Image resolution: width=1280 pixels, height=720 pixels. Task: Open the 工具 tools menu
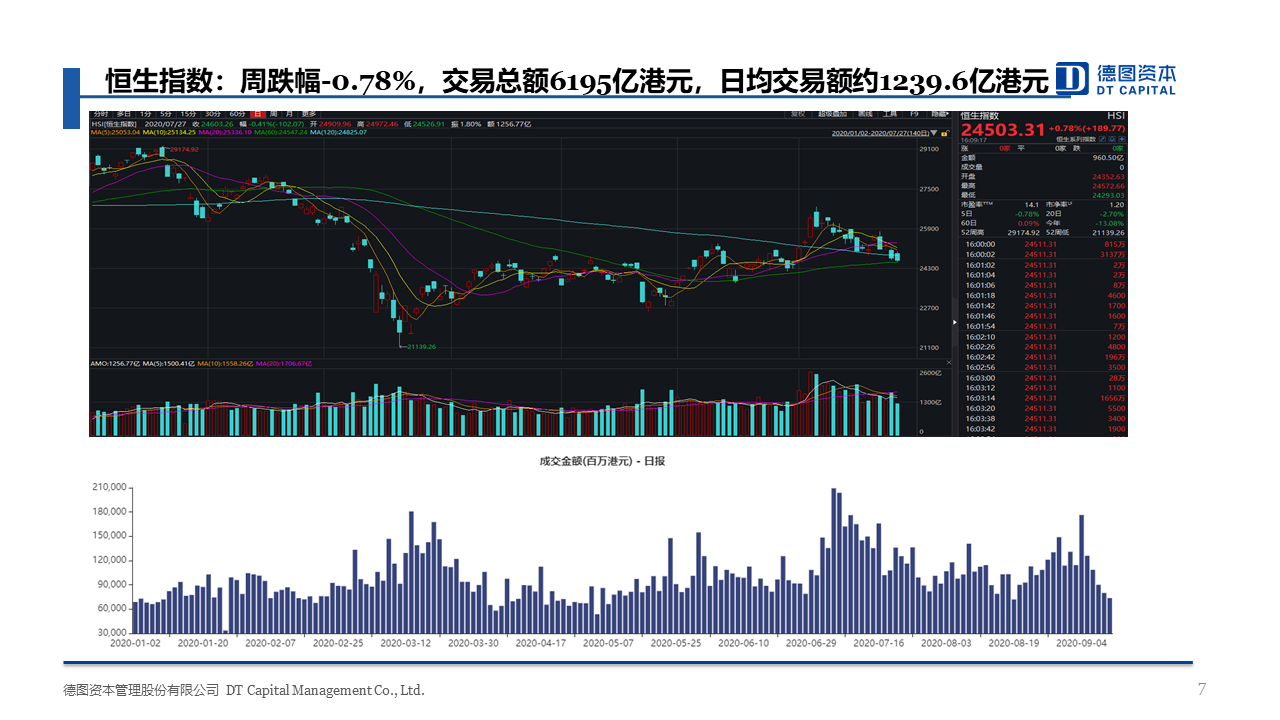tap(890, 114)
